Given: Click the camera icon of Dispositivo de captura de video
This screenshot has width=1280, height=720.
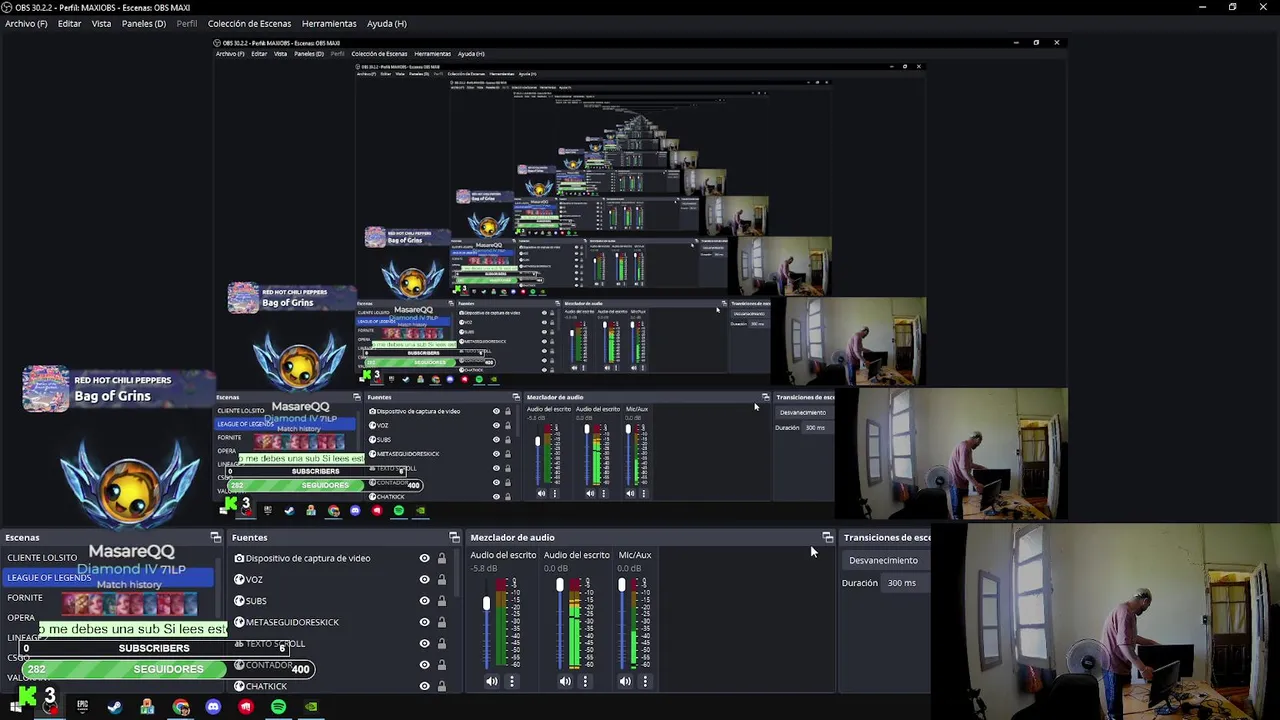Looking at the screenshot, I should (x=239, y=558).
